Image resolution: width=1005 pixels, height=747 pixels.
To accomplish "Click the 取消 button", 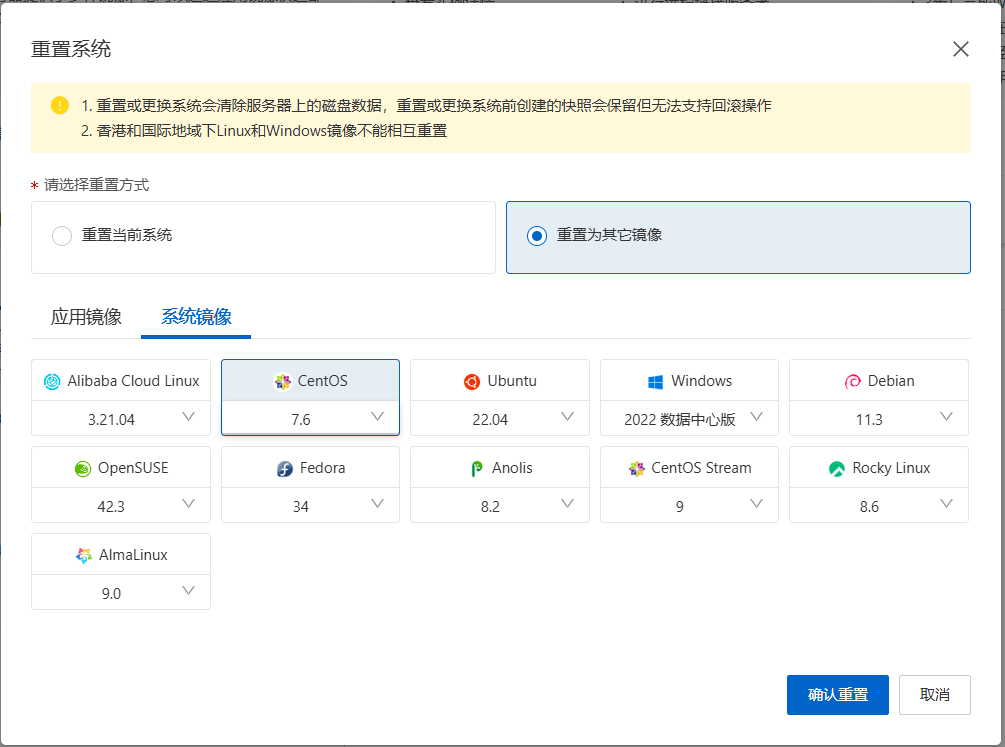I will click(x=934, y=695).
